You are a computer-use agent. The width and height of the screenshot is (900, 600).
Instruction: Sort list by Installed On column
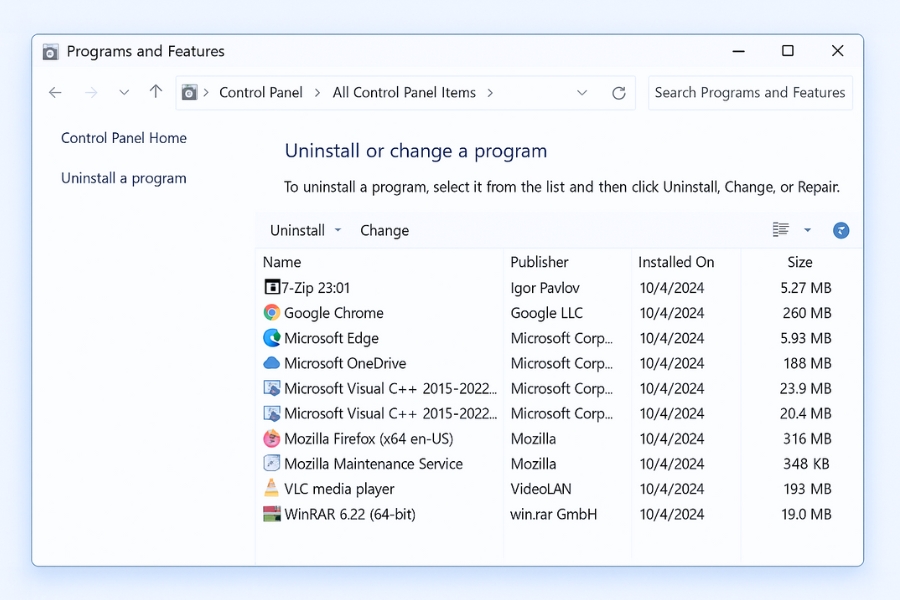[x=676, y=262]
